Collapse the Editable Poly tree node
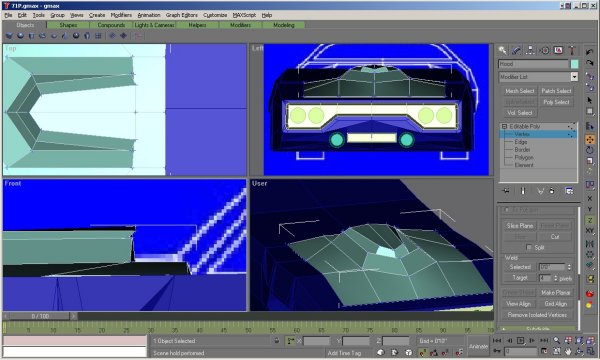Image resolution: width=600 pixels, height=360 pixels. pos(504,126)
